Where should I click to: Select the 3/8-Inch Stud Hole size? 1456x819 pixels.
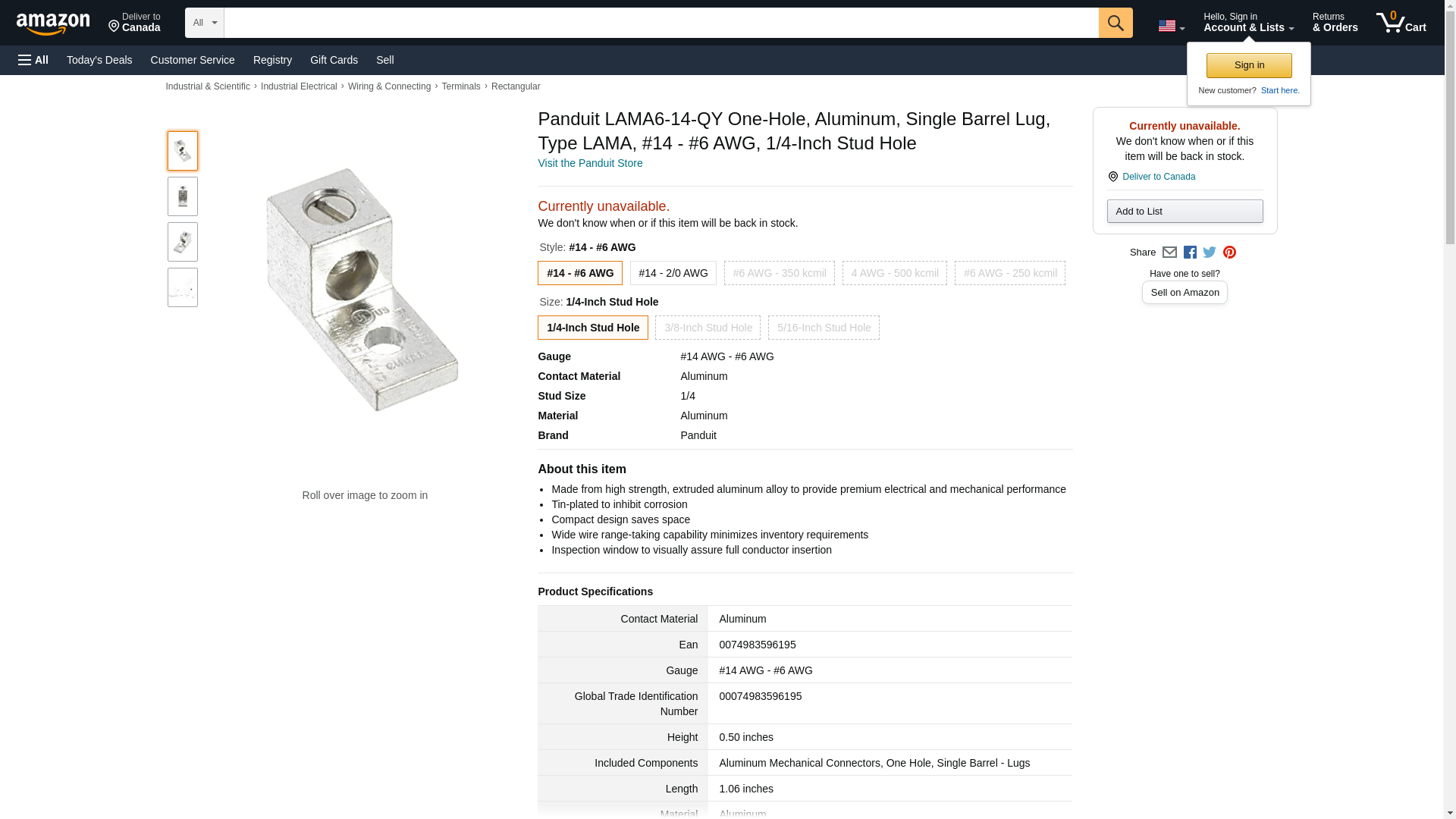click(708, 328)
